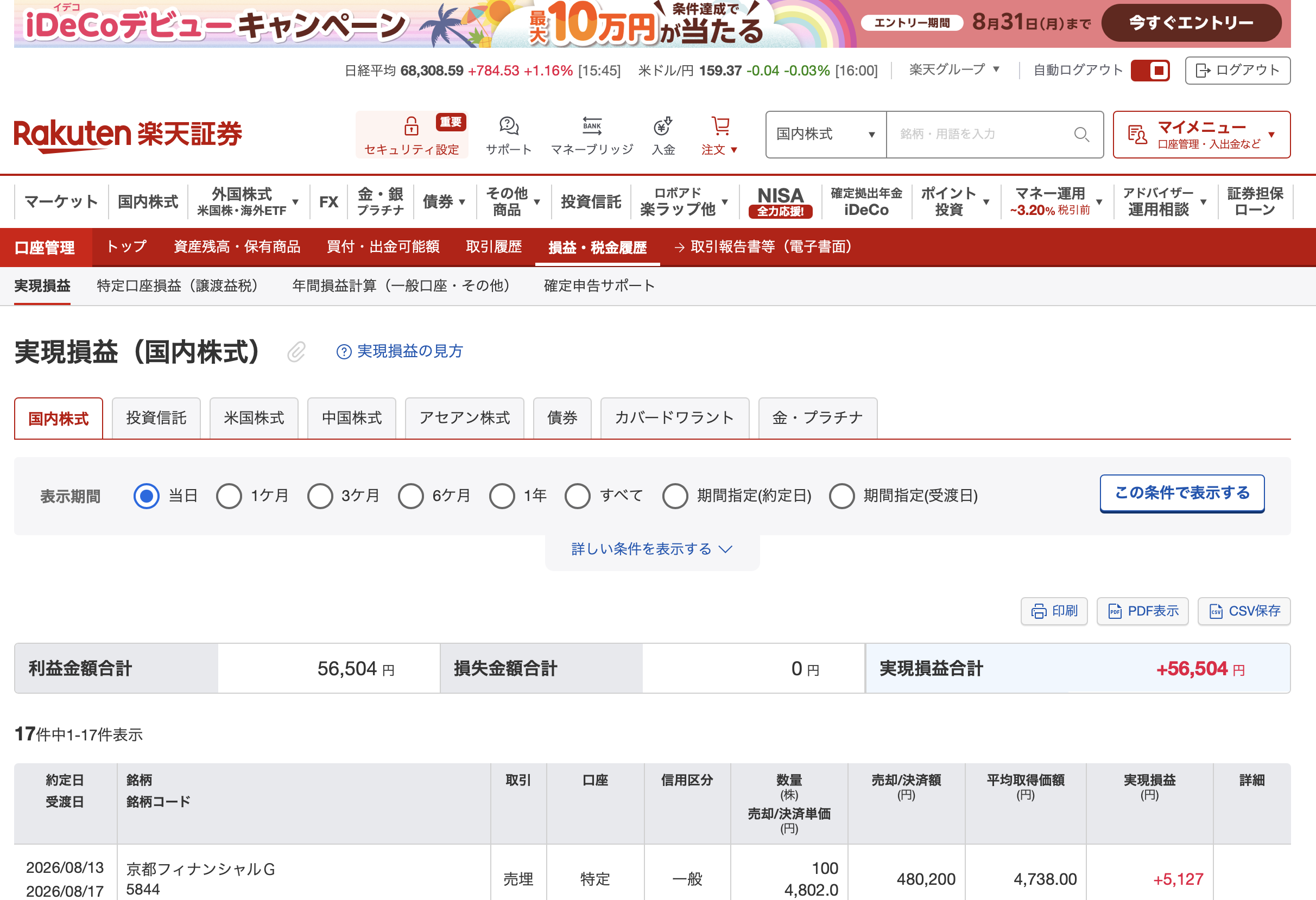
Task: Click the マイメニュー account icon
Action: [1137, 134]
